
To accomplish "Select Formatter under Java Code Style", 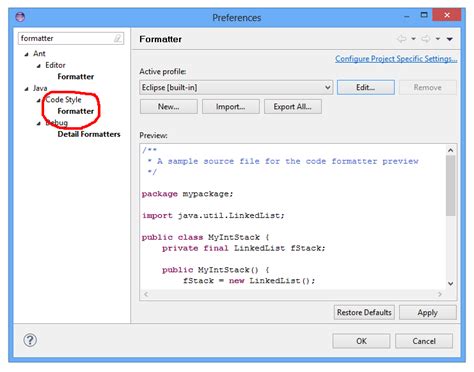I will (x=76, y=111).
